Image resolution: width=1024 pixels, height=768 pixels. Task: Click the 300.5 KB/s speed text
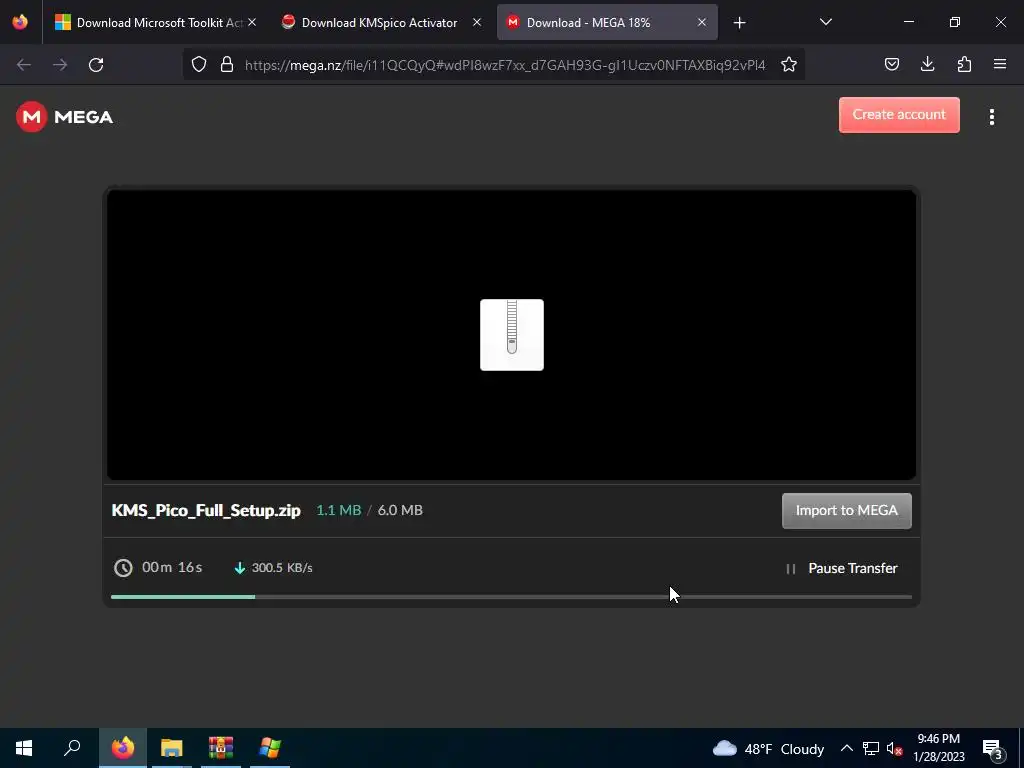282,568
